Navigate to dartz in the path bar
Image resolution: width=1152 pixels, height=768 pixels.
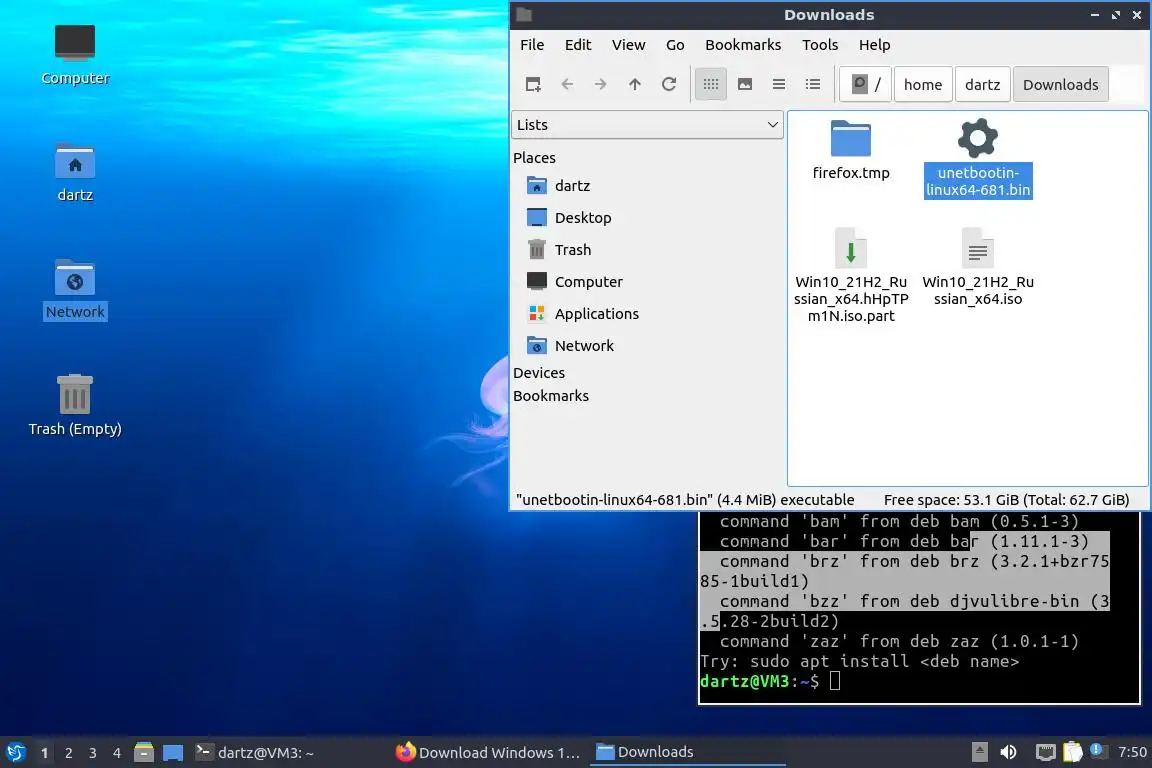[x=982, y=85]
